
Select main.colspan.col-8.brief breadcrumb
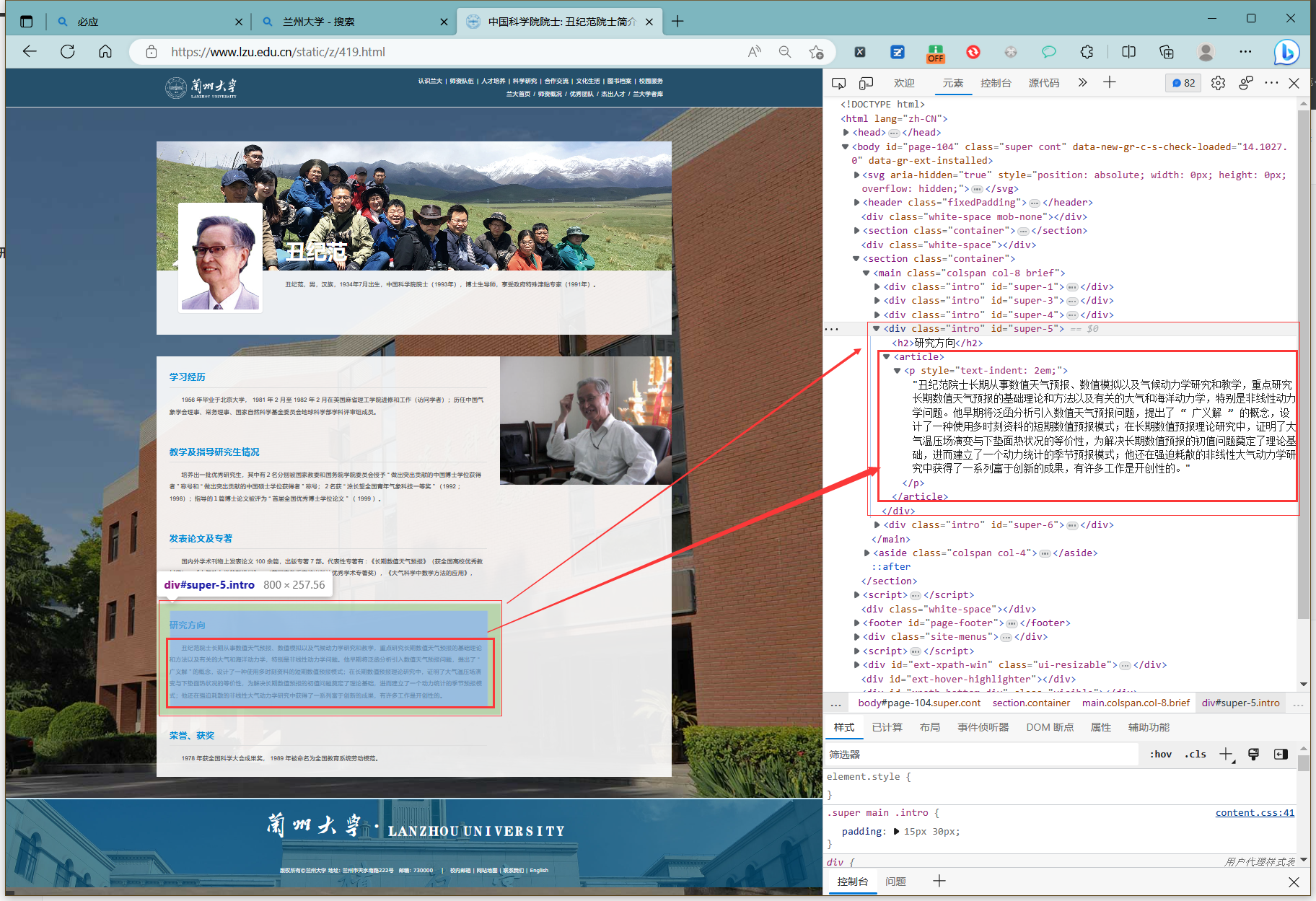(1136, 703)
